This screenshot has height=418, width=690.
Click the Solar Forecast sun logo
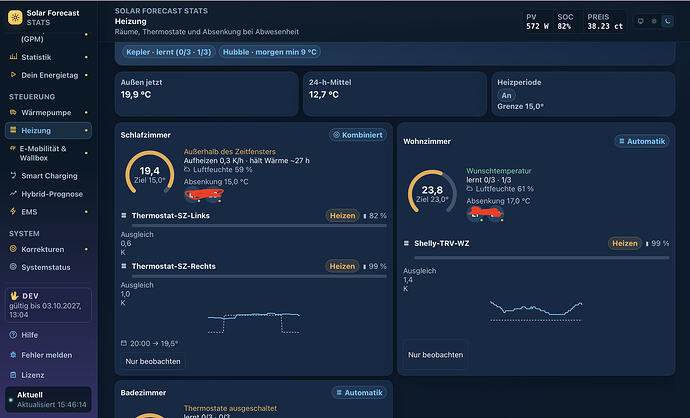[15, 18]
